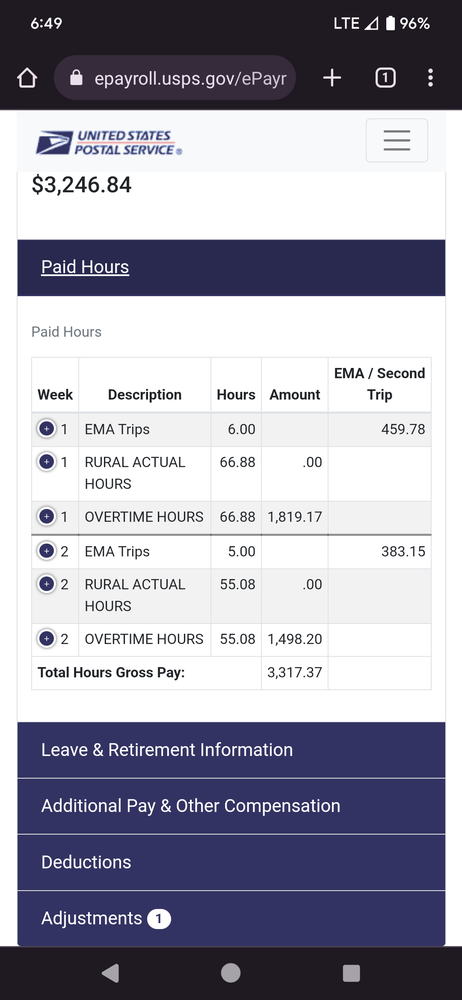Tap Android recent apps square button

pos(351,973)
